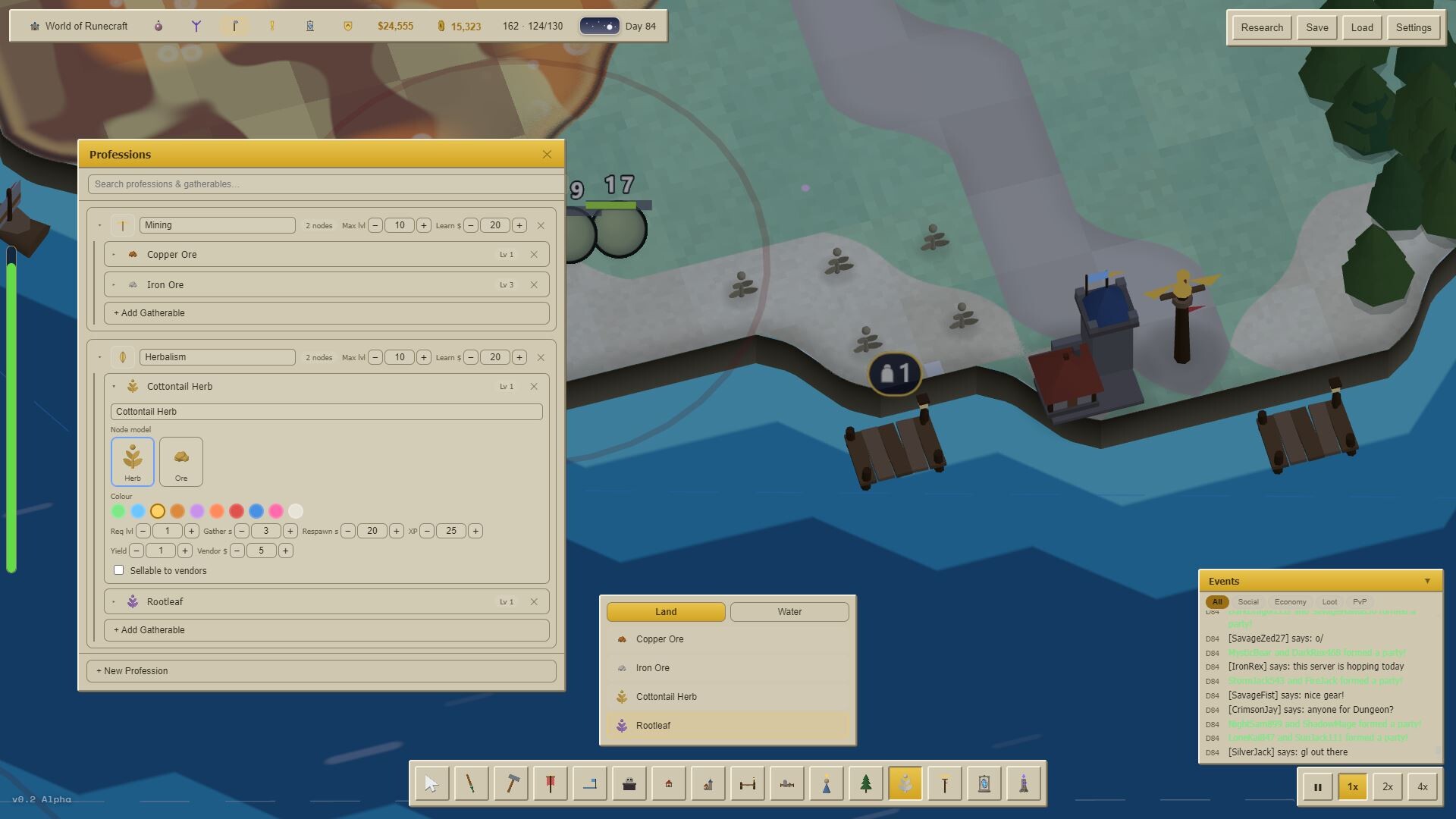Switch gatherable list to Water
The width and height of the screenshot is (1456, 819).
tap(789, 612)
